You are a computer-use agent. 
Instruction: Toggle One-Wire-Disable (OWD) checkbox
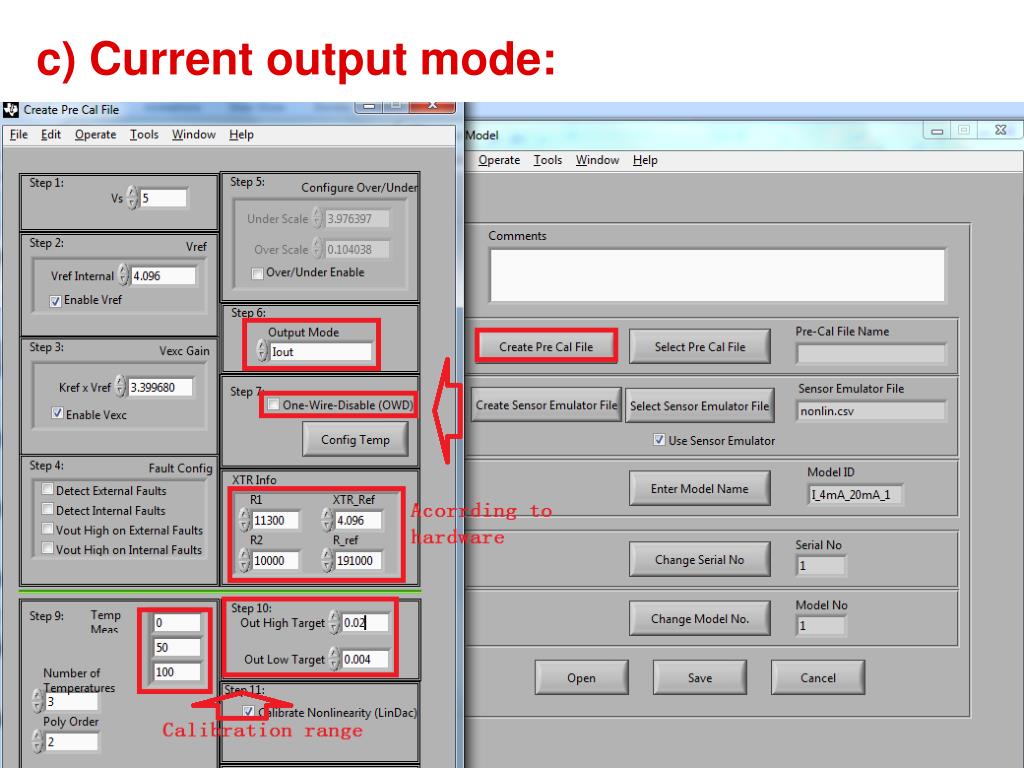pos(274,405)
